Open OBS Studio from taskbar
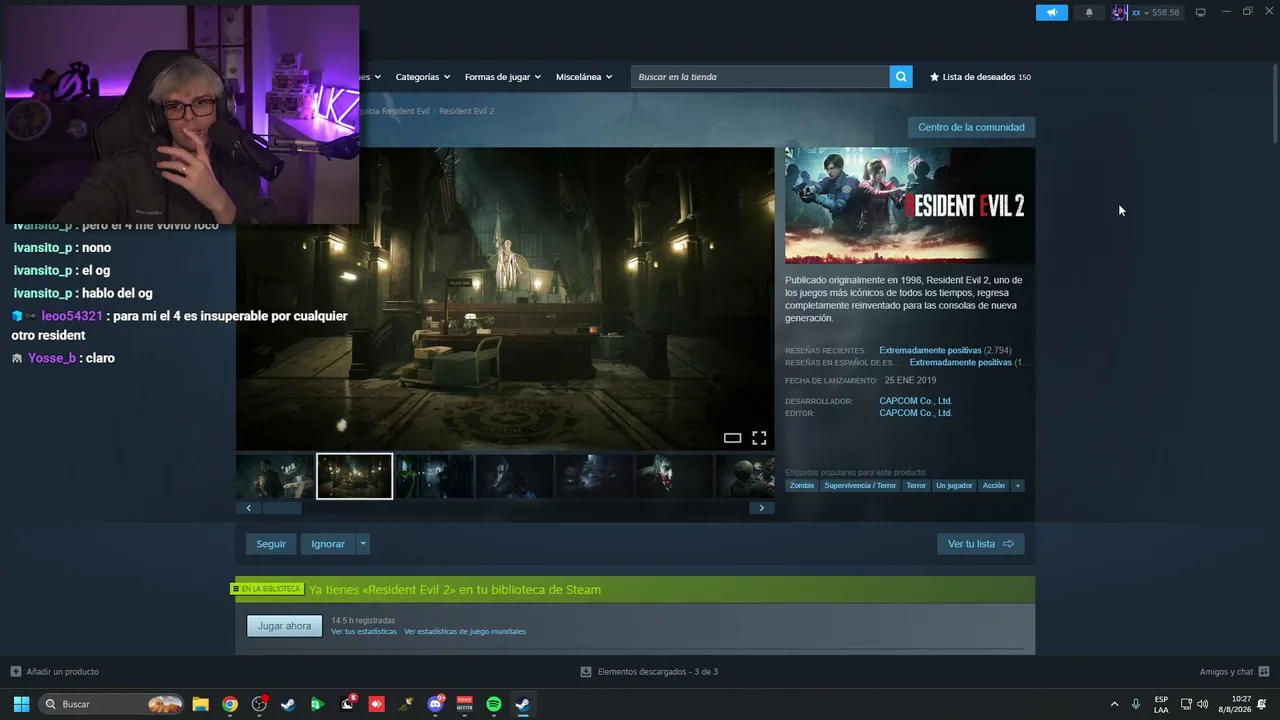The width and height of the screenshot is (1280, 720). click(x=259, y=704)
